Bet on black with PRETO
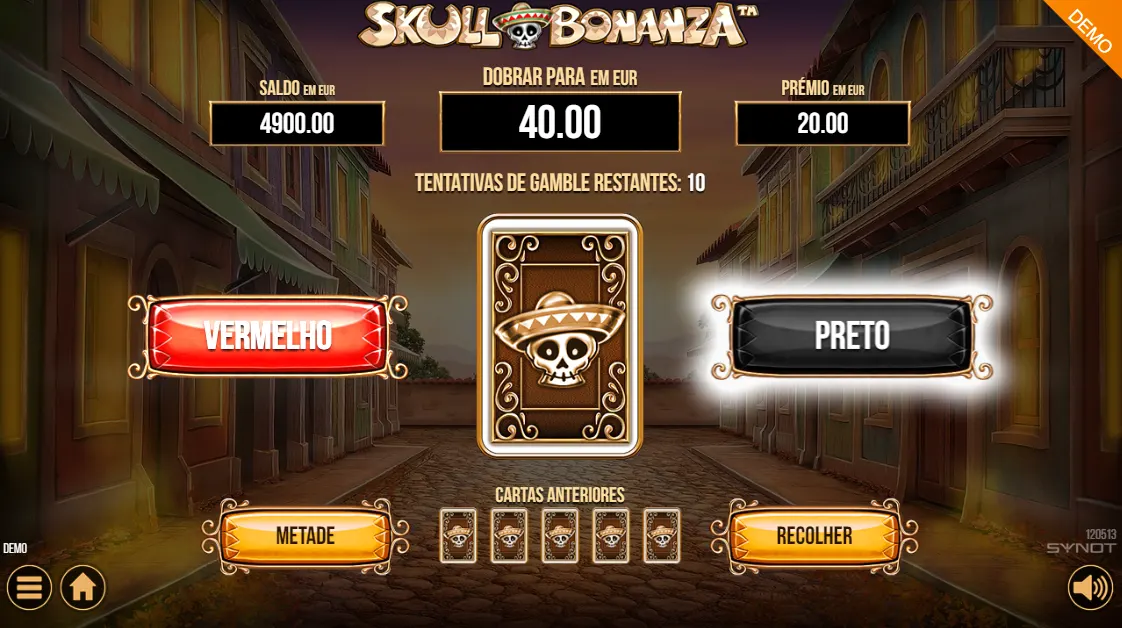The width and height of the screenshot is (1122, 628). (852, 335)
